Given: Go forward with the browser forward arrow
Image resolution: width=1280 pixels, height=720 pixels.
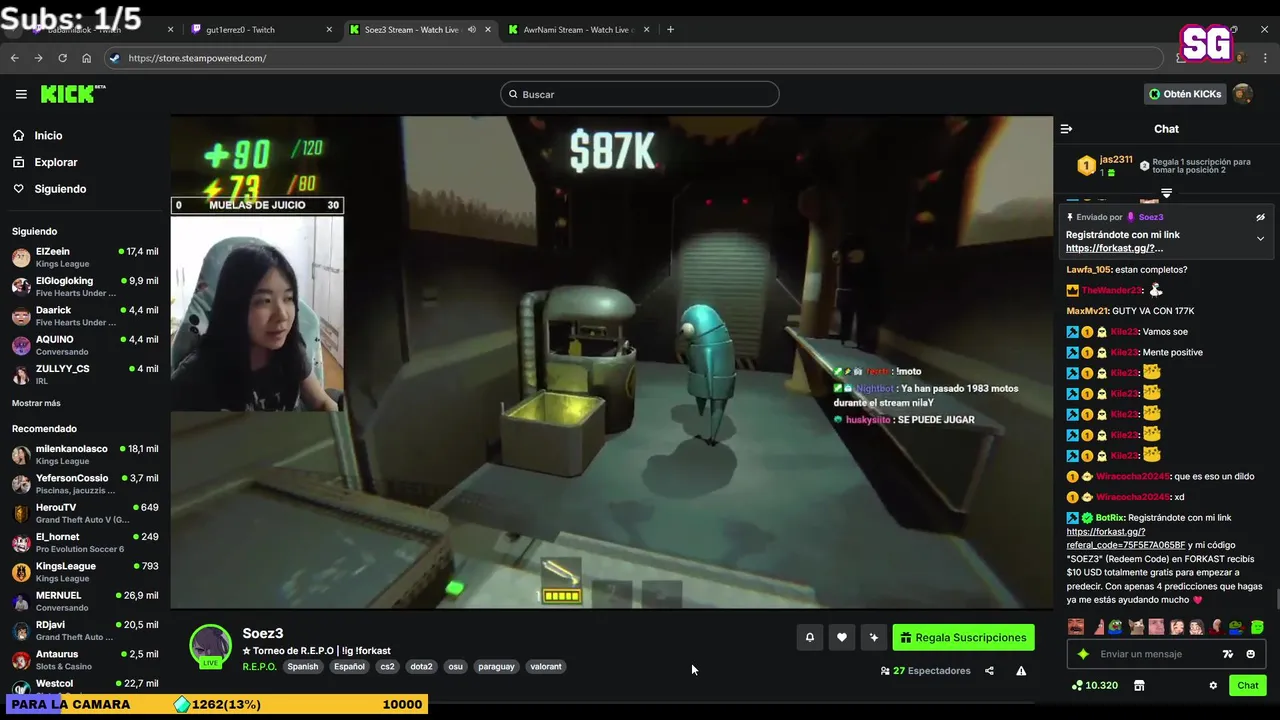Looking at the screenshot, I should click(x=39, y=58).
